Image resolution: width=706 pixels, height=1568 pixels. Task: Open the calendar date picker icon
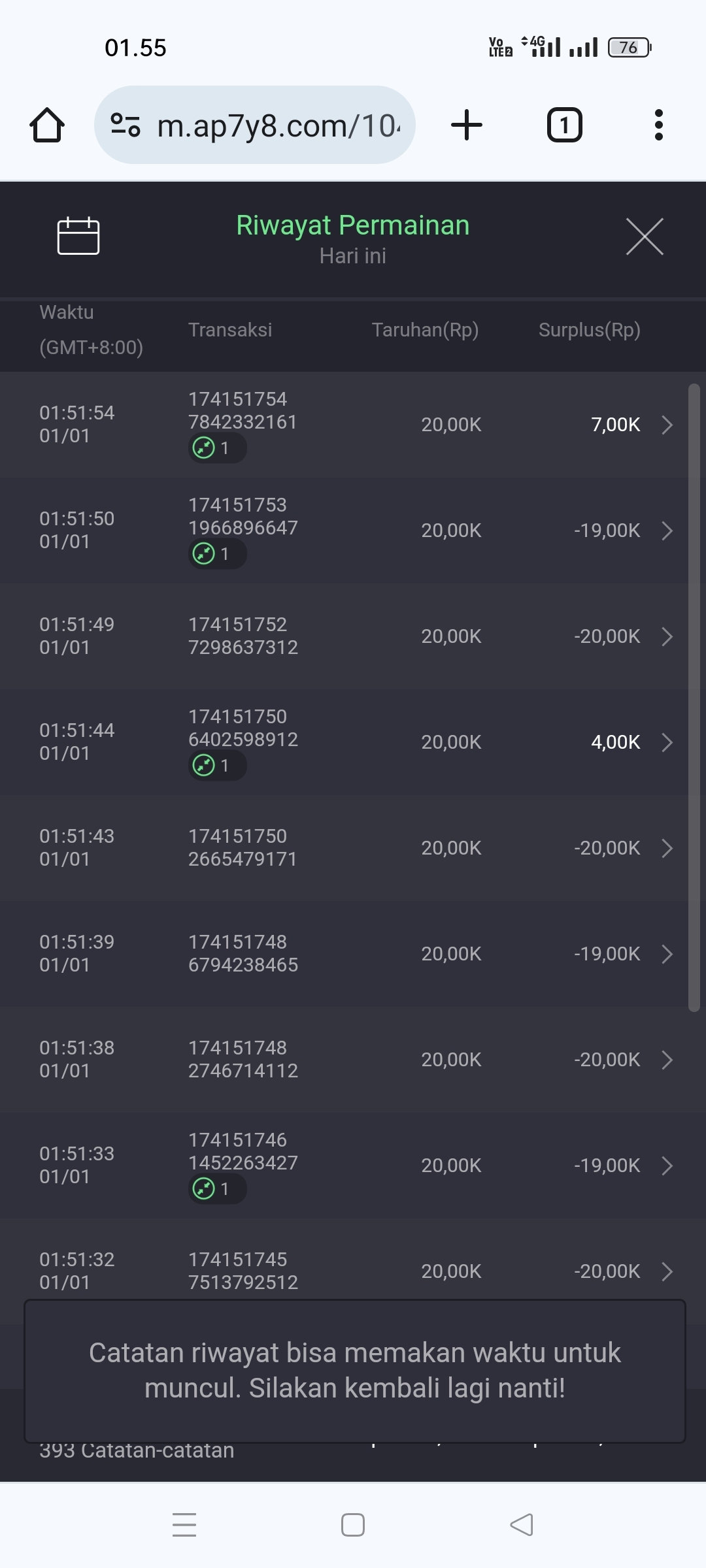(x=78, y=235)
